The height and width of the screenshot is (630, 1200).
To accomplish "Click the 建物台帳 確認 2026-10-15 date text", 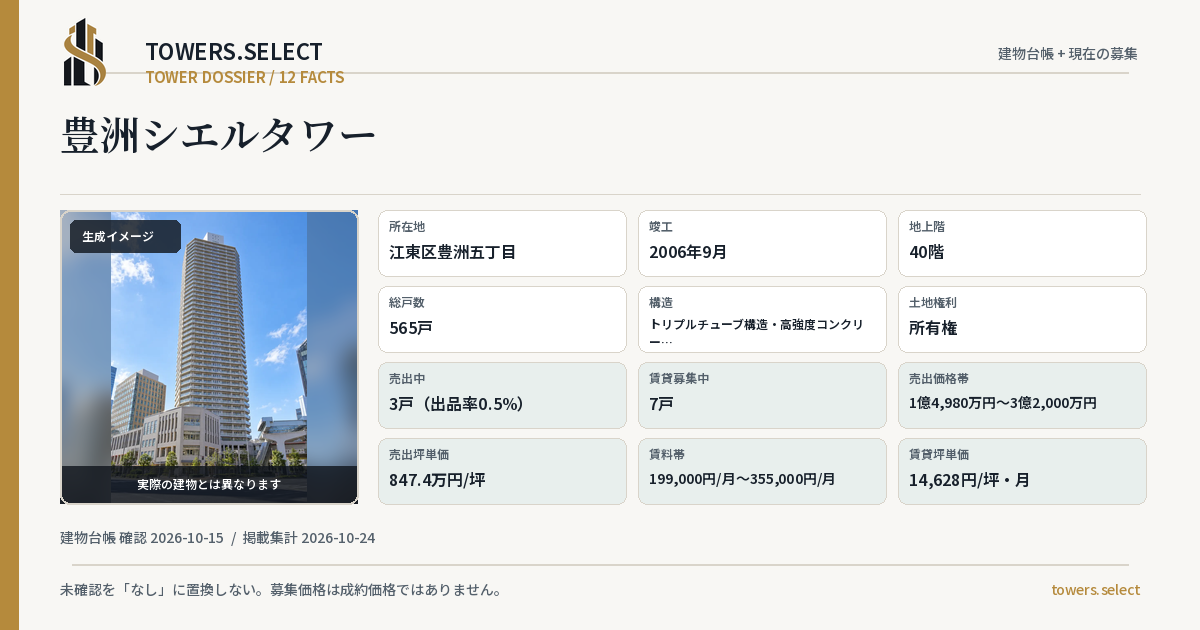I will tap(142, 538).
